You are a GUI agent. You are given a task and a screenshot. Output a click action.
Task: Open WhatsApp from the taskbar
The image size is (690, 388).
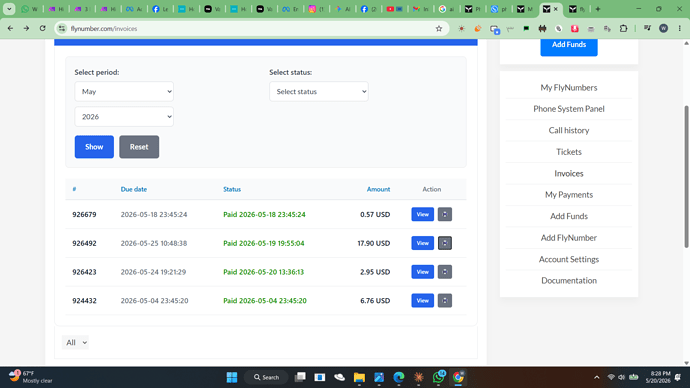pos(438,377)
